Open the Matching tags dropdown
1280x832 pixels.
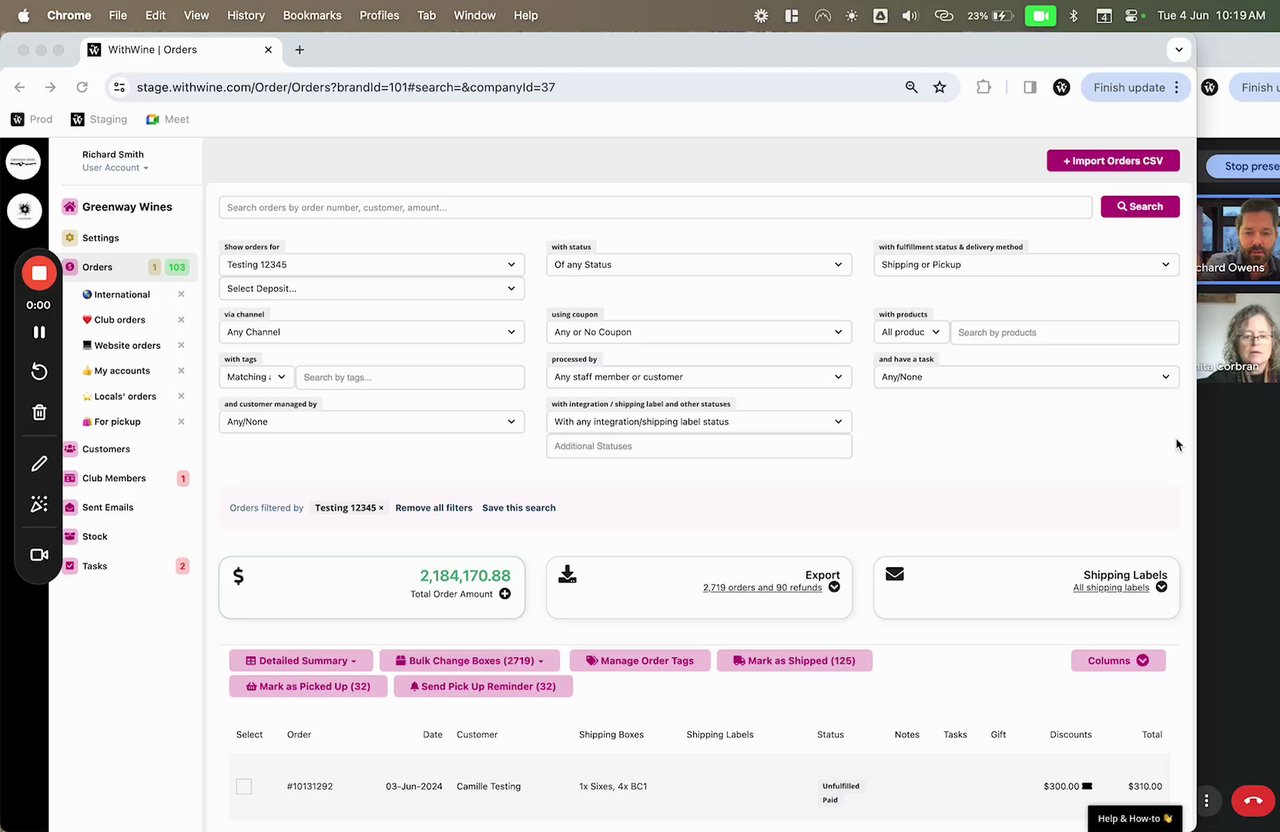(x=256, y=377)
